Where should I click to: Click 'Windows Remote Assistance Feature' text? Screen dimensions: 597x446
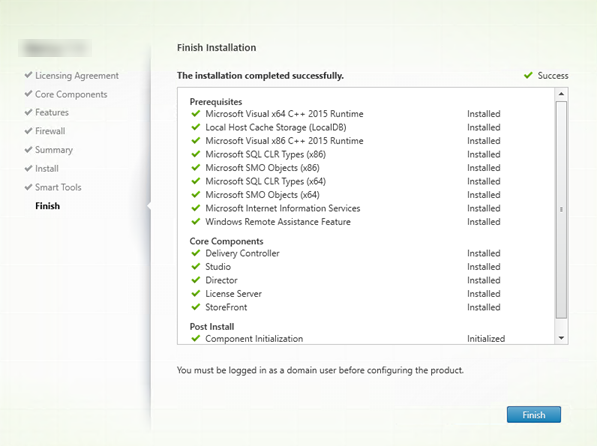coord(278,222)
